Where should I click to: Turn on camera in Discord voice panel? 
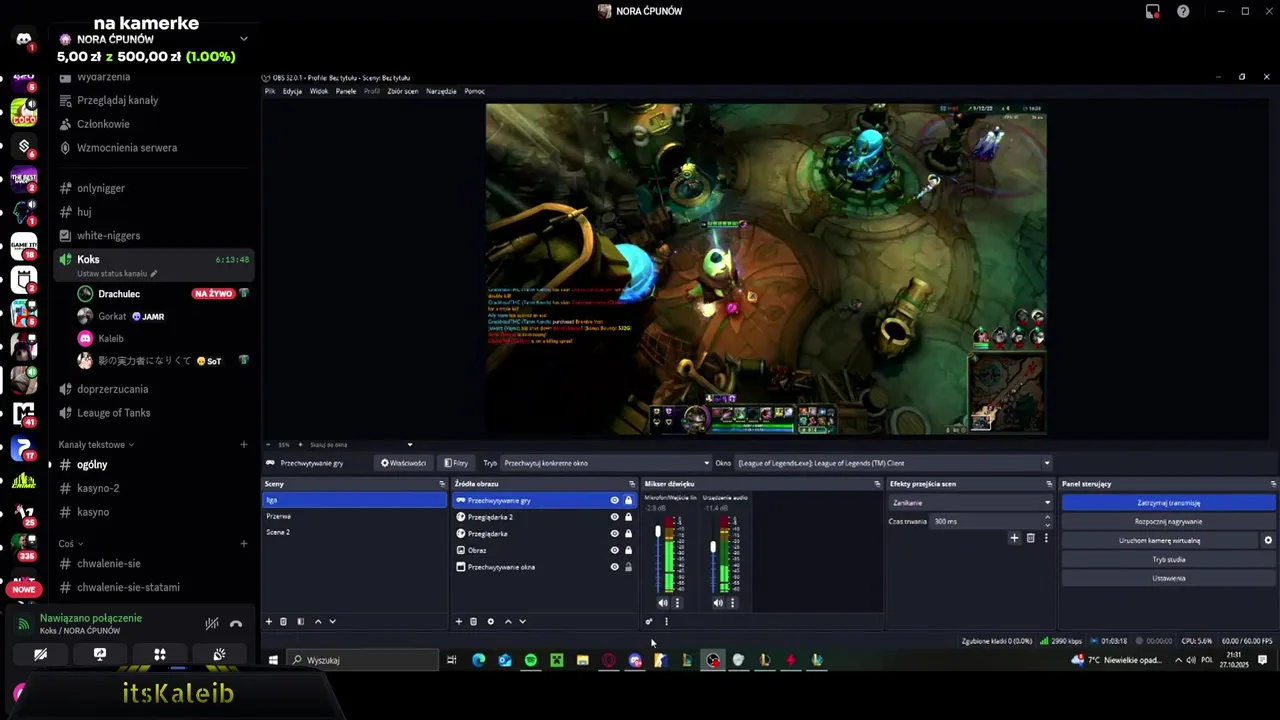[x=40, y=654]
